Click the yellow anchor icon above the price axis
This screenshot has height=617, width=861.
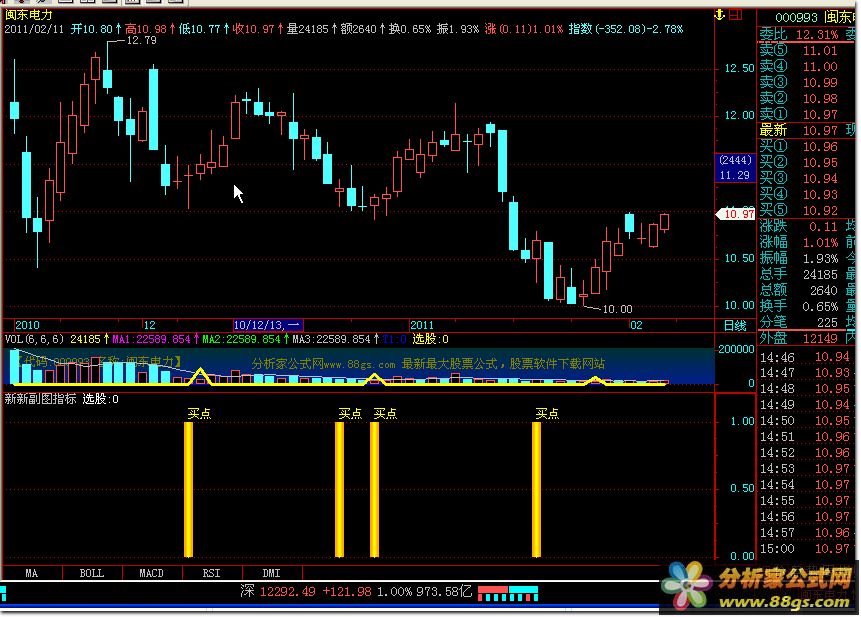(719, 15)
